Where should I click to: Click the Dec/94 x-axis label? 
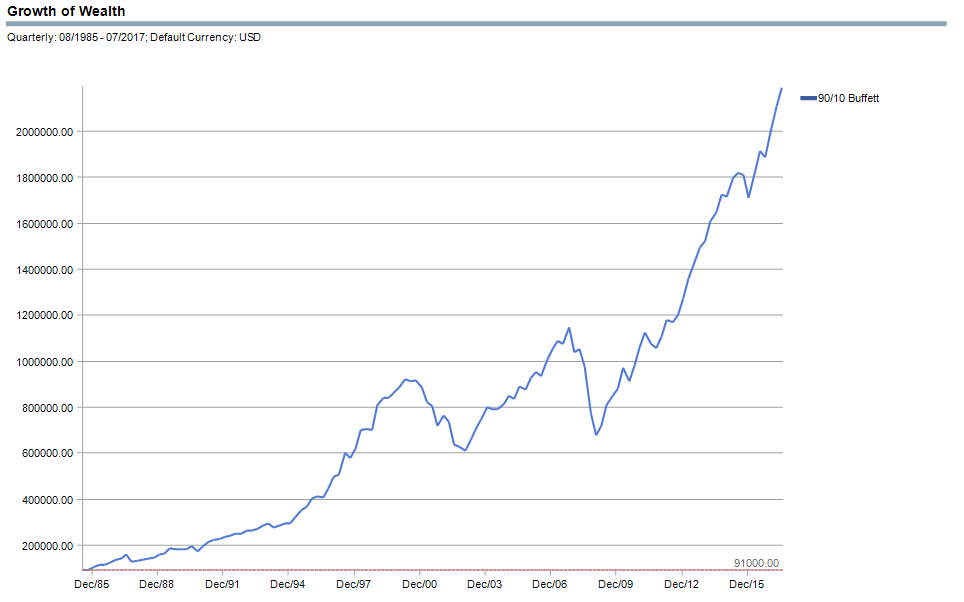click(x=288, y=584)
